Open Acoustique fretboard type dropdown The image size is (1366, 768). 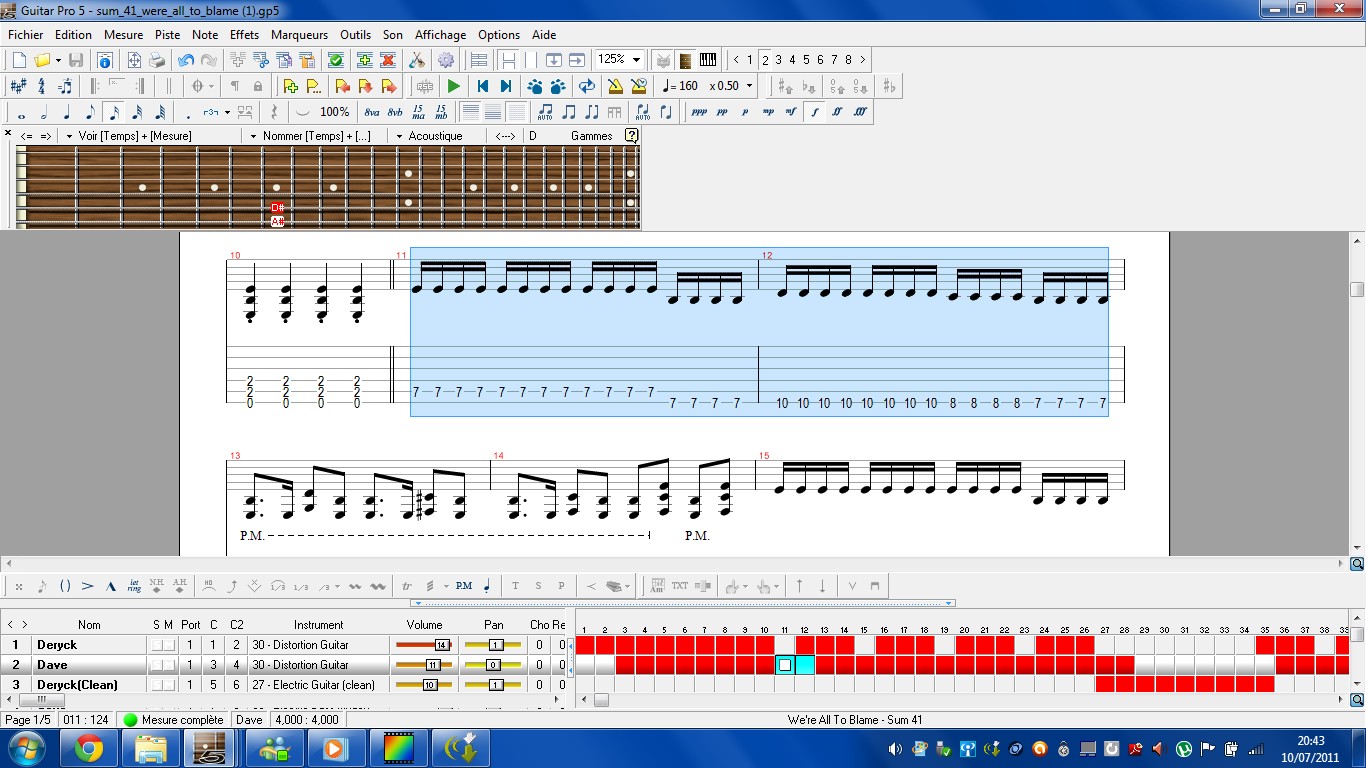(399, 135)
